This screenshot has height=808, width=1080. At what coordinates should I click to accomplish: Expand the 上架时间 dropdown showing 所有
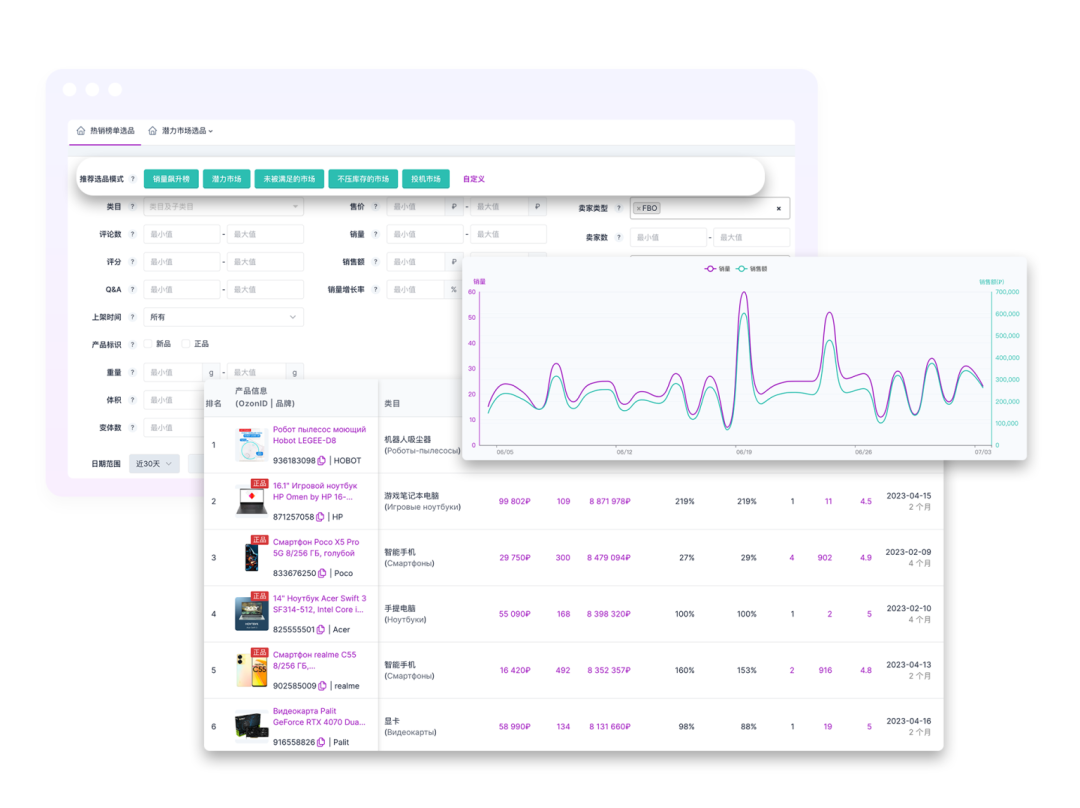click(x=223, y=317)
